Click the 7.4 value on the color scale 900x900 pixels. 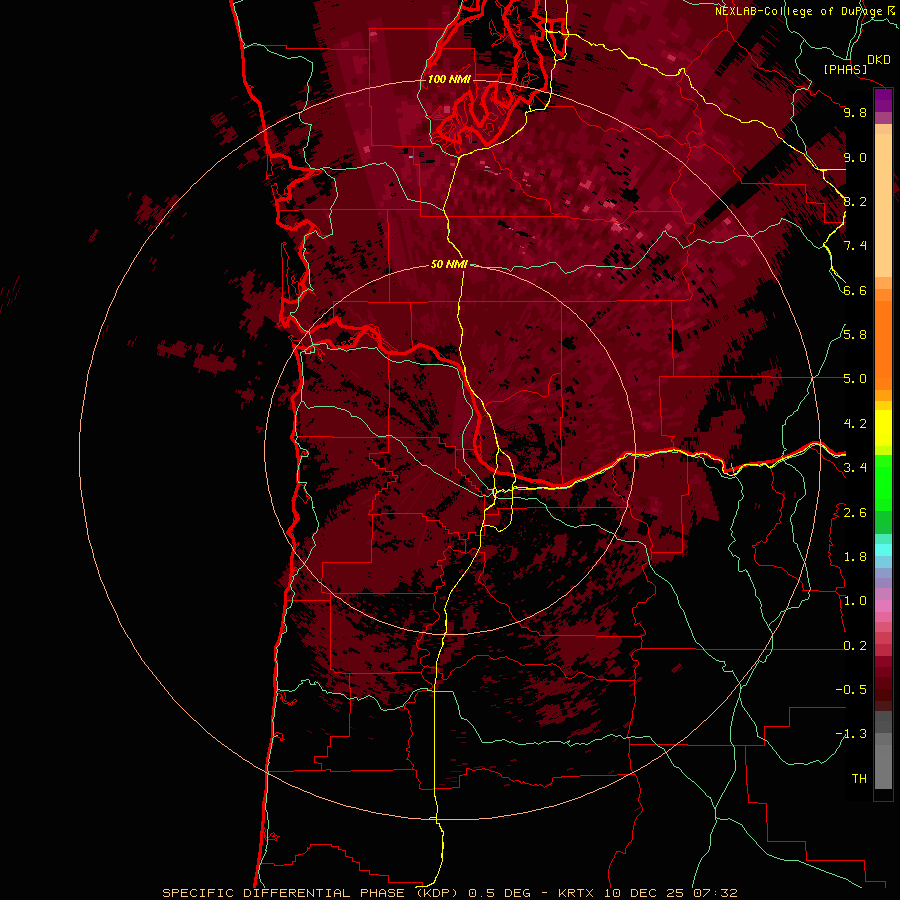(x=855, y=246)
